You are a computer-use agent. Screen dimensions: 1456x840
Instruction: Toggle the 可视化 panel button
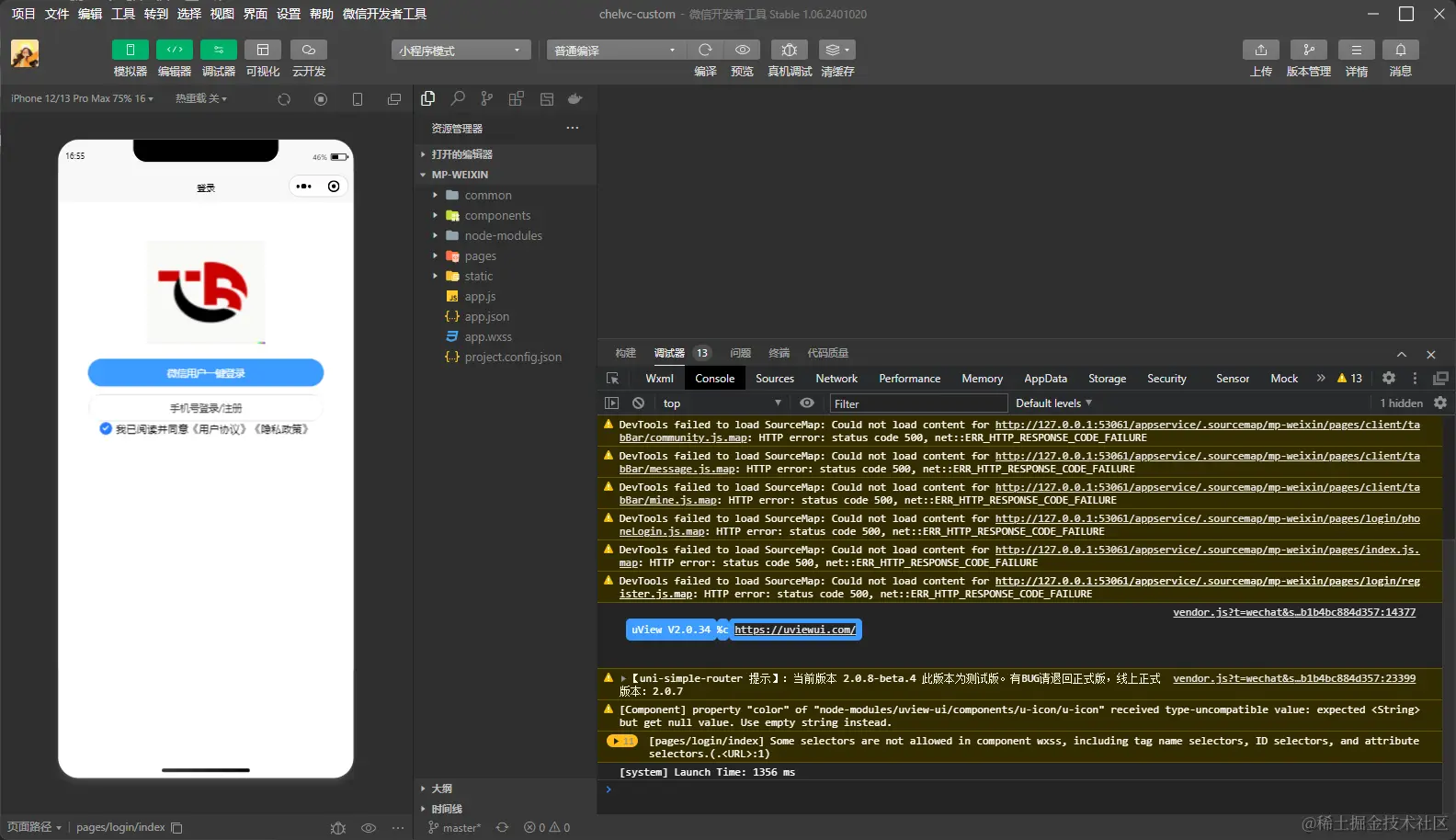(263, 50)
